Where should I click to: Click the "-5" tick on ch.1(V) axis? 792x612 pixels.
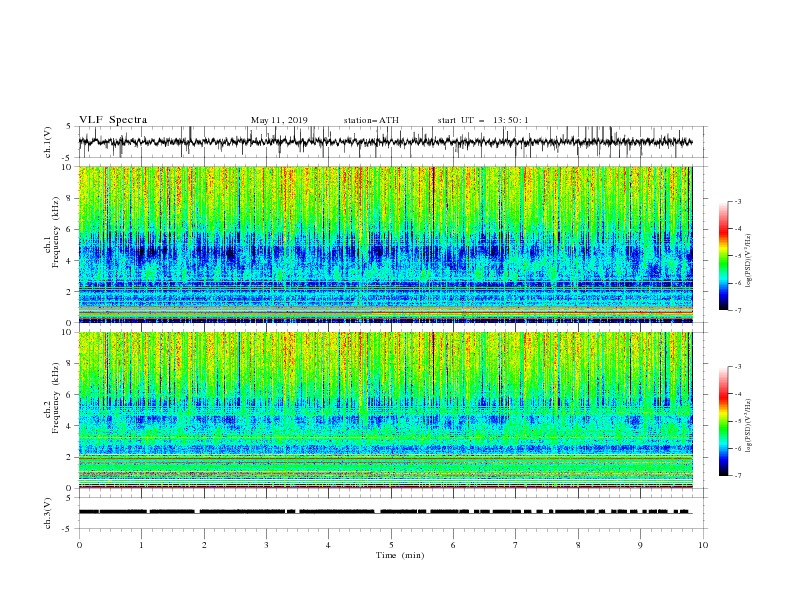[68, 158]
